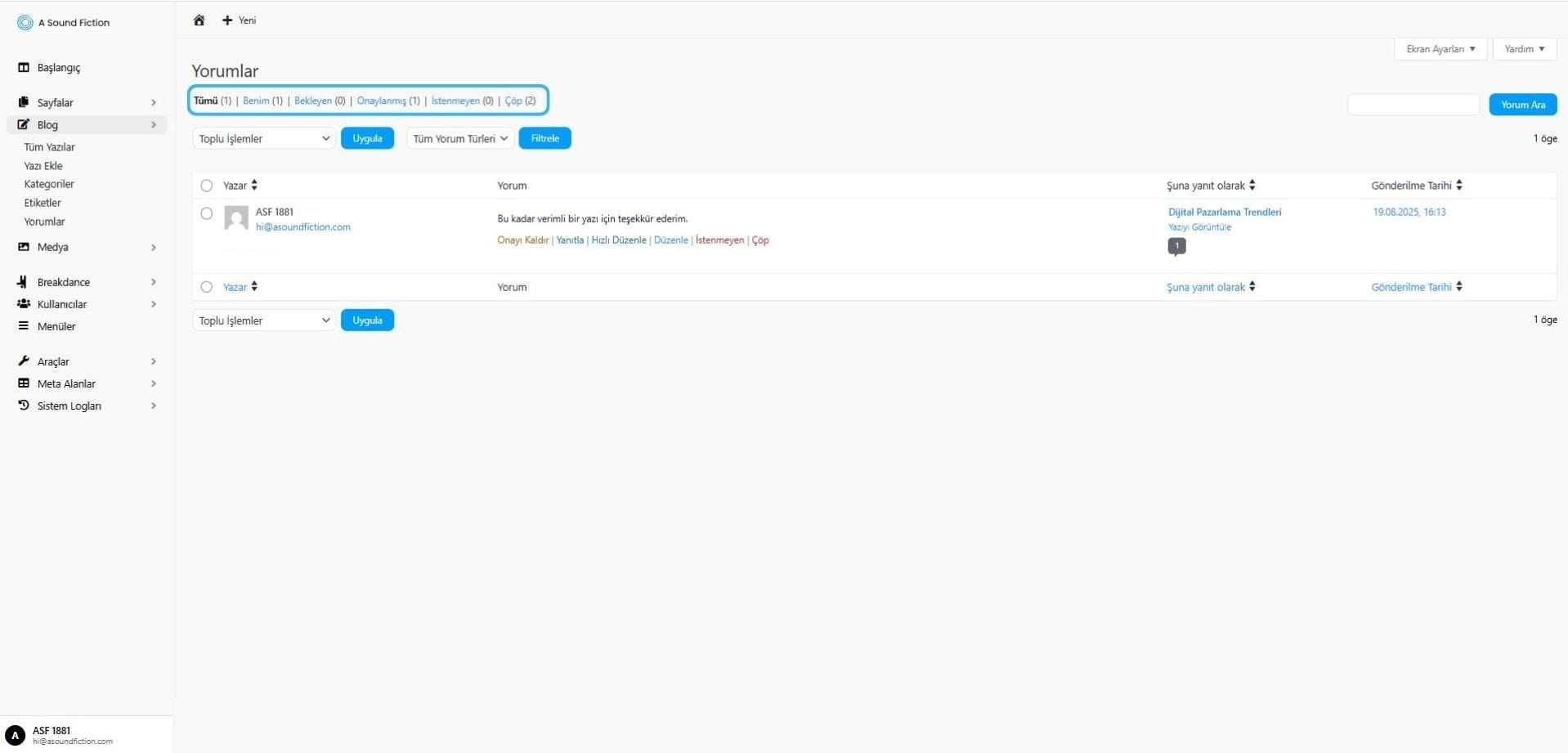
Task: Expand the Ekran Ayarları panel
Action: point(1440,49)
